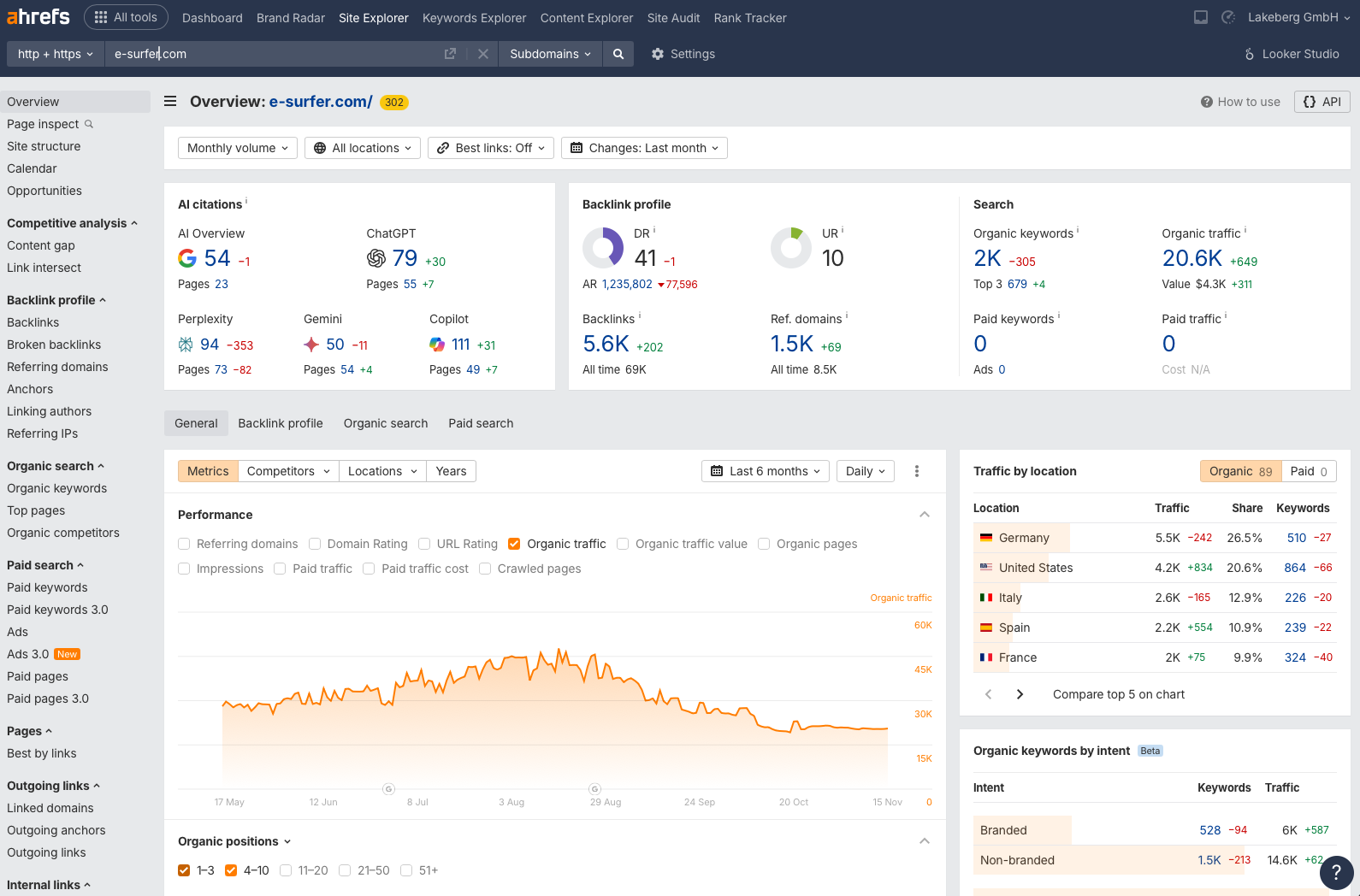Click the API button
Viewport: 1360px width, 896px height.
pos(1322,102)
